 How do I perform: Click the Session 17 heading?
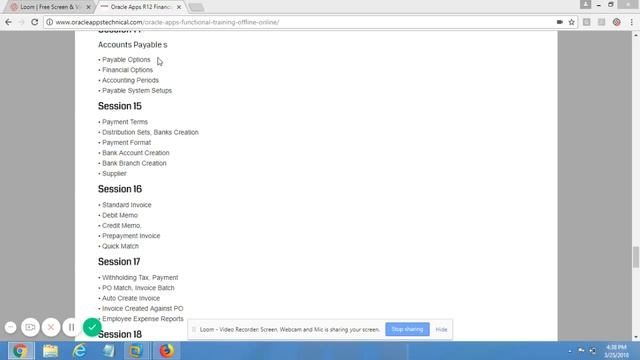point(119,262)
